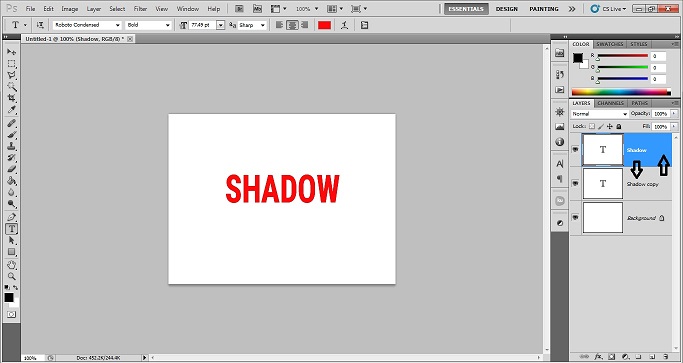Align text left
The height and width of the screenshot is (363, 683).
pyautogui.click(x=279, y=25)
